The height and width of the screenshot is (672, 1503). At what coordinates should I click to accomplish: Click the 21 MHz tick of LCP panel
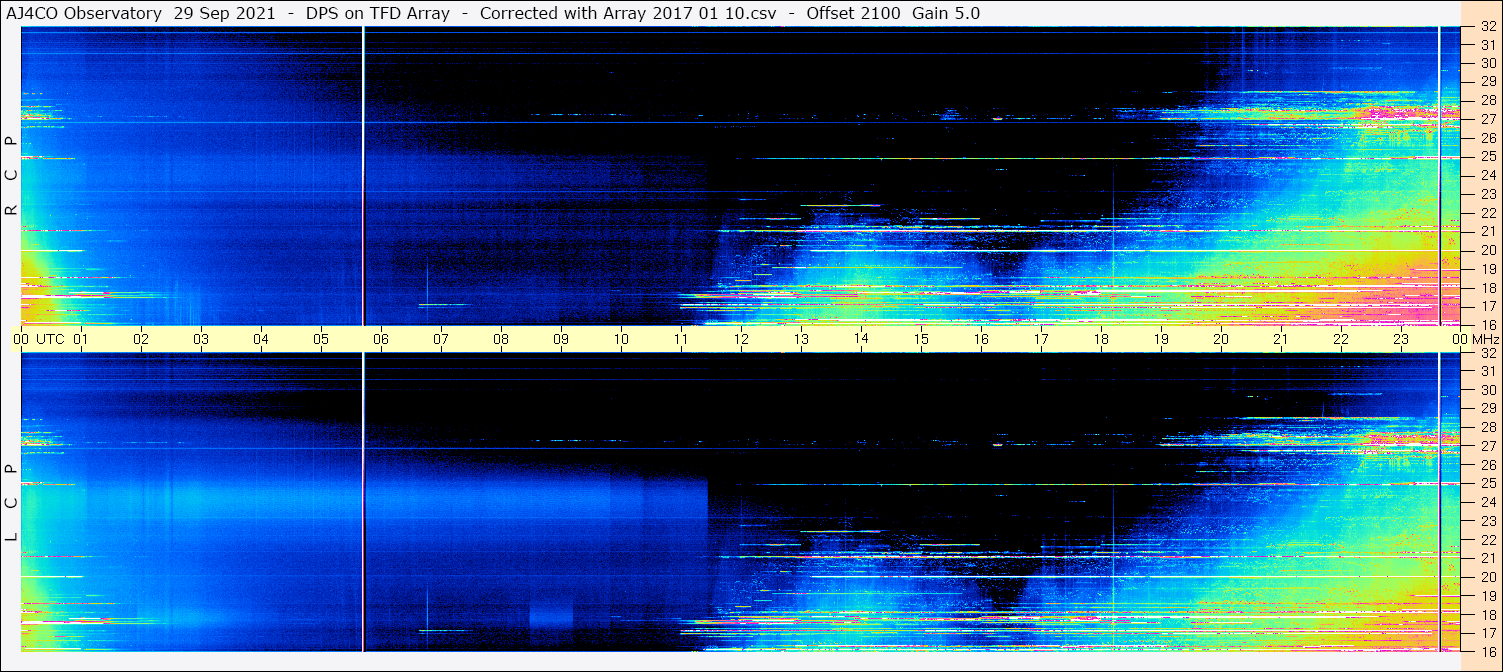[x=1487, y=558]
